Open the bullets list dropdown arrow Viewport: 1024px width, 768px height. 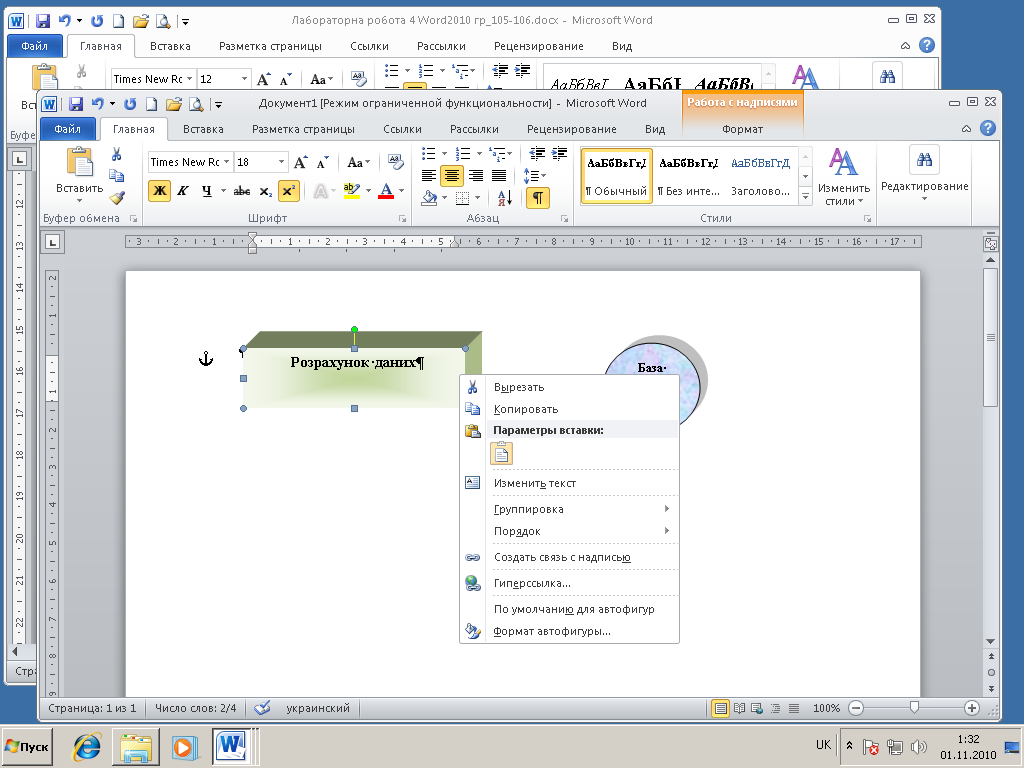pyautogui.click(x=444, y=154)
